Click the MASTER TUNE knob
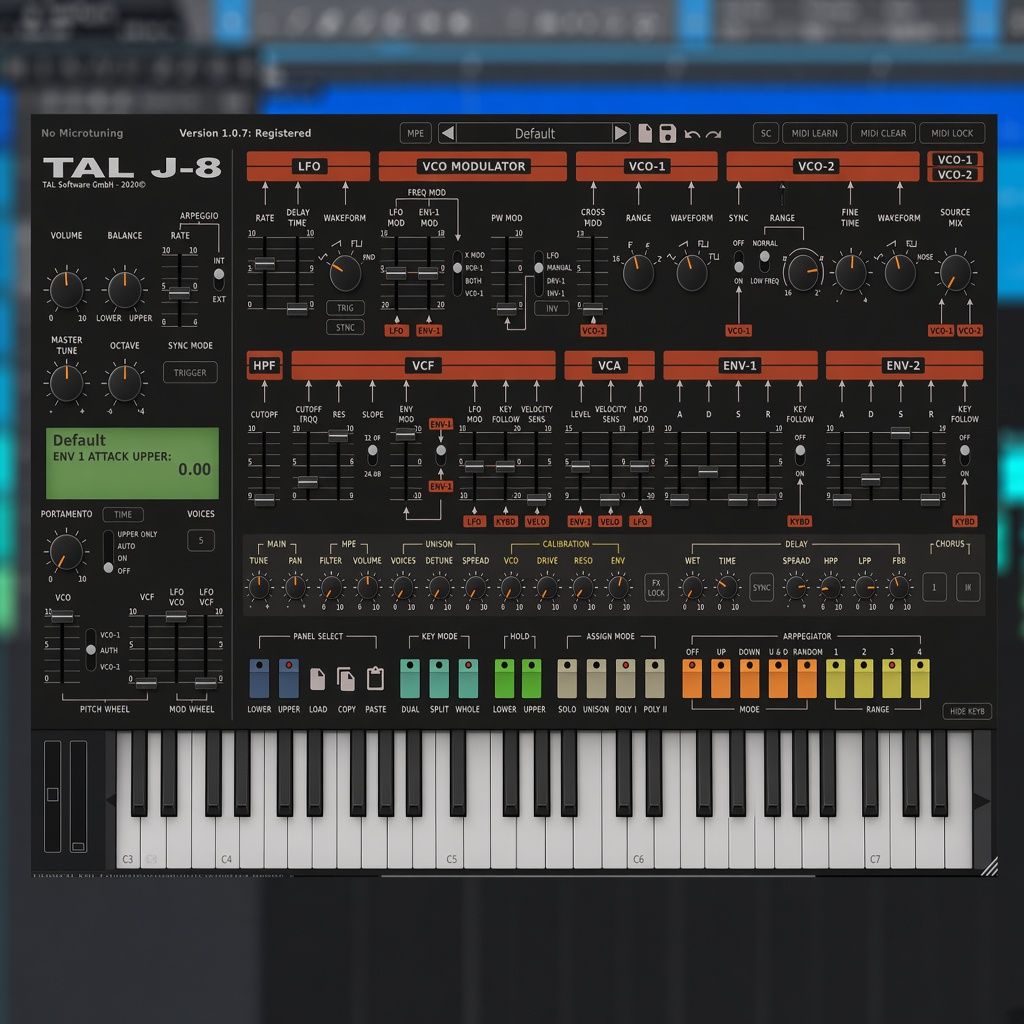 66,383
